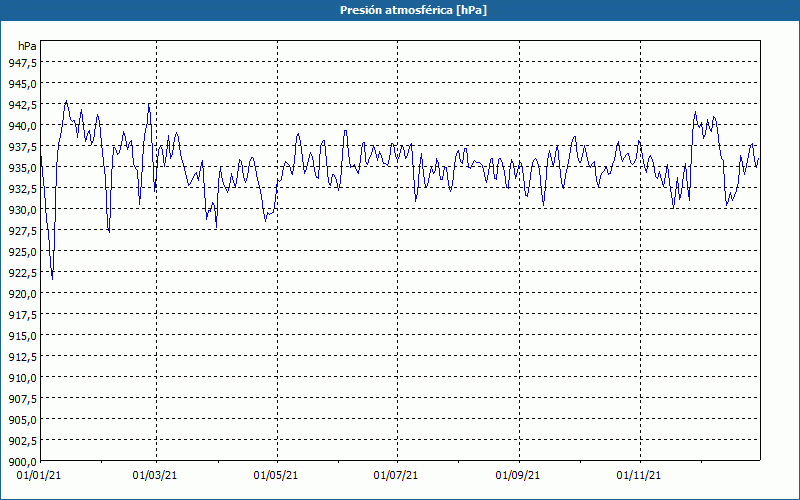Select the 925,0 y-axis value
This screenshot has height=500, width=800.
tap(22, 252)
